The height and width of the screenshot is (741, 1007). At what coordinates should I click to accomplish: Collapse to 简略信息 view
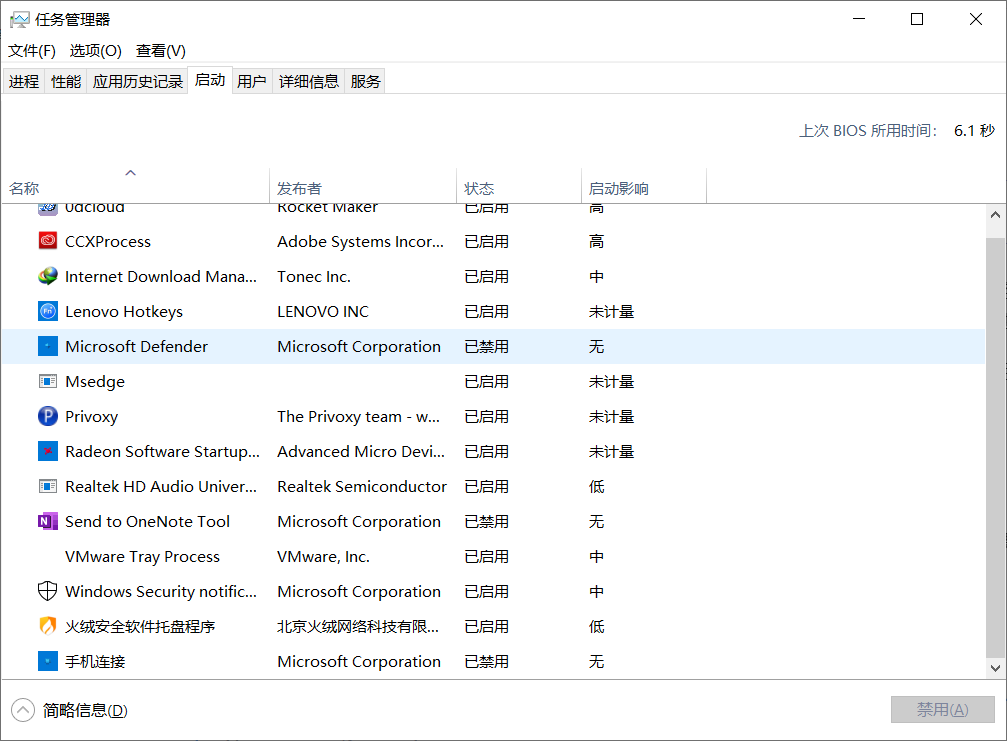point(69,710)
